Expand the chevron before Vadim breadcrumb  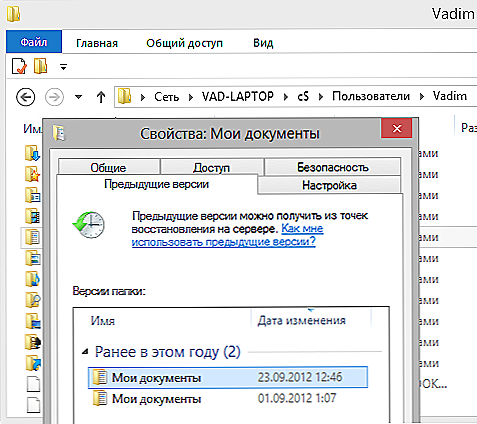pyautogui.click(x=422, y=97)
